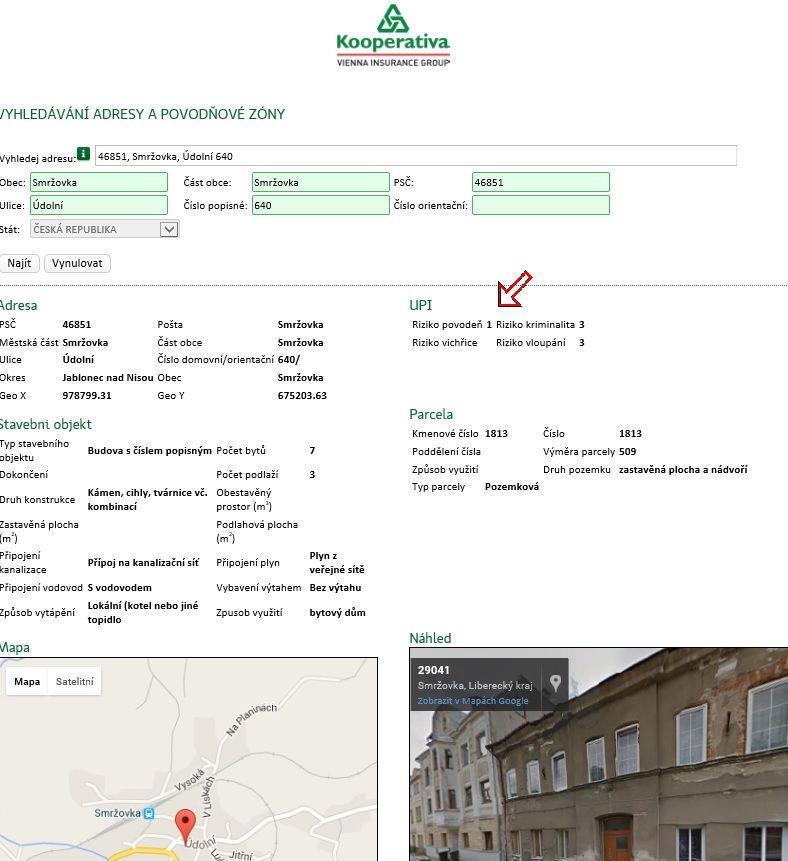
Task: Click the Počet bytů label
Action: tap(241, 451)
